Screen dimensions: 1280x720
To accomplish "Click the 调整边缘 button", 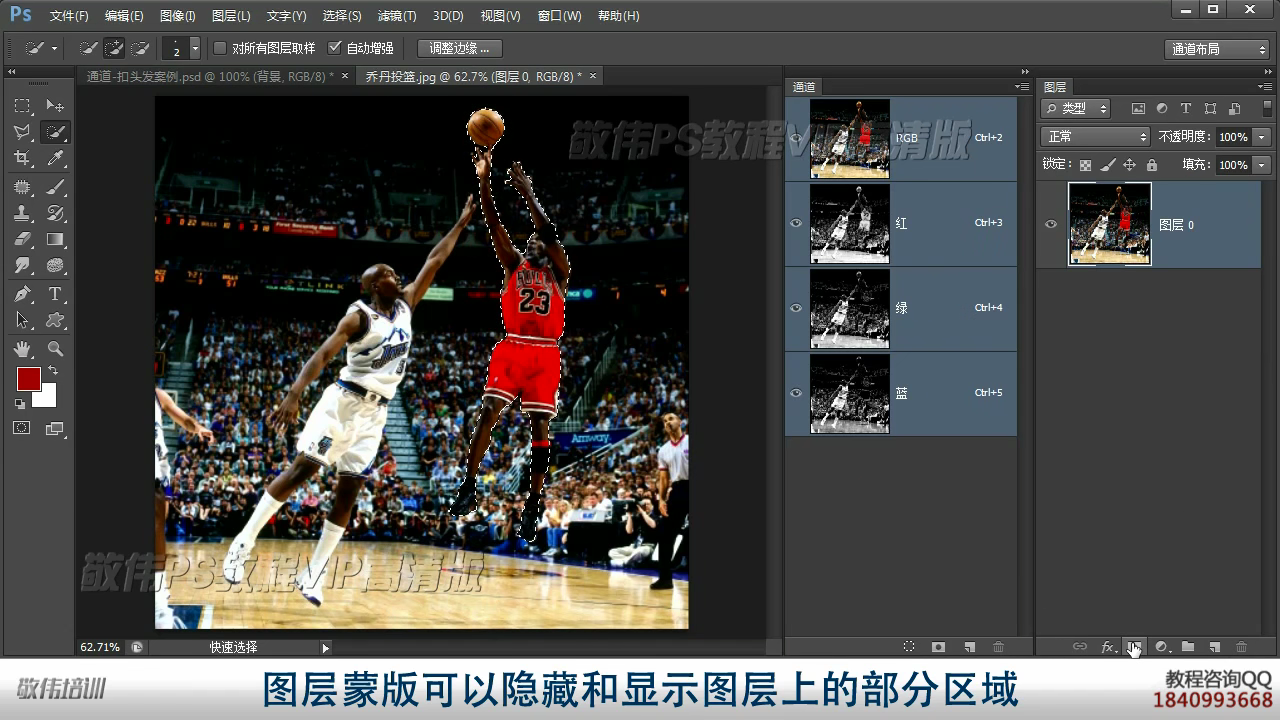I will [460, 48].
